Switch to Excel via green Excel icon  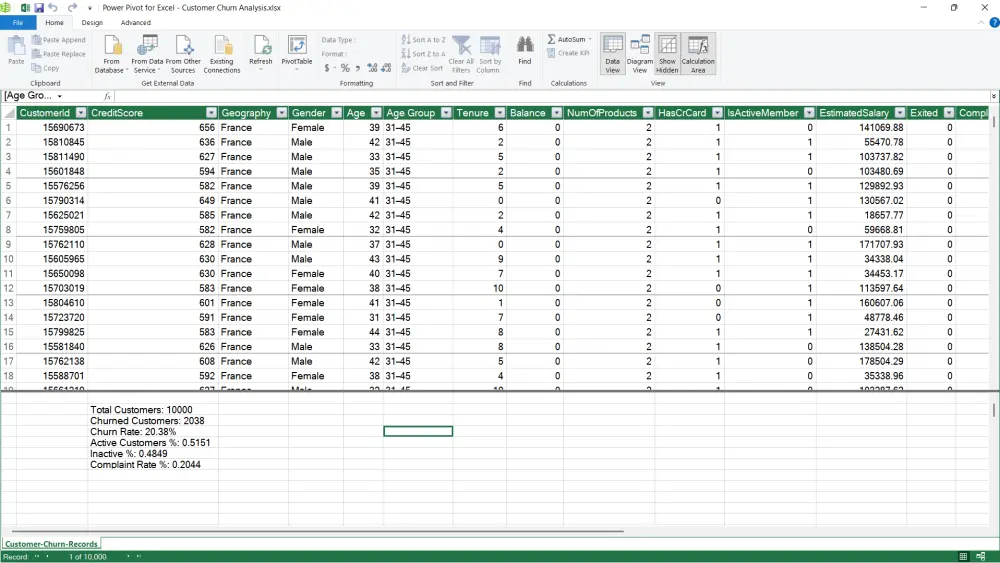click(x=26, y=8)
